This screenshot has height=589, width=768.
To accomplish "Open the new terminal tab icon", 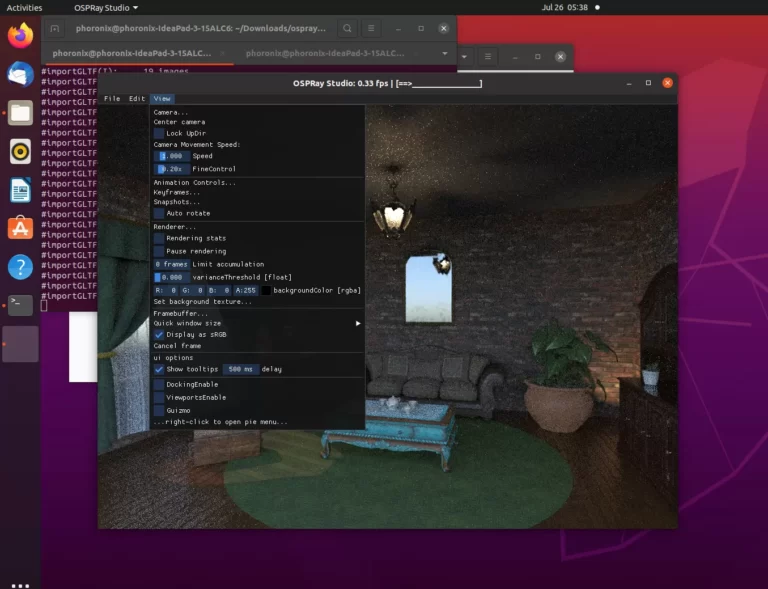I will tap(54, 29).
